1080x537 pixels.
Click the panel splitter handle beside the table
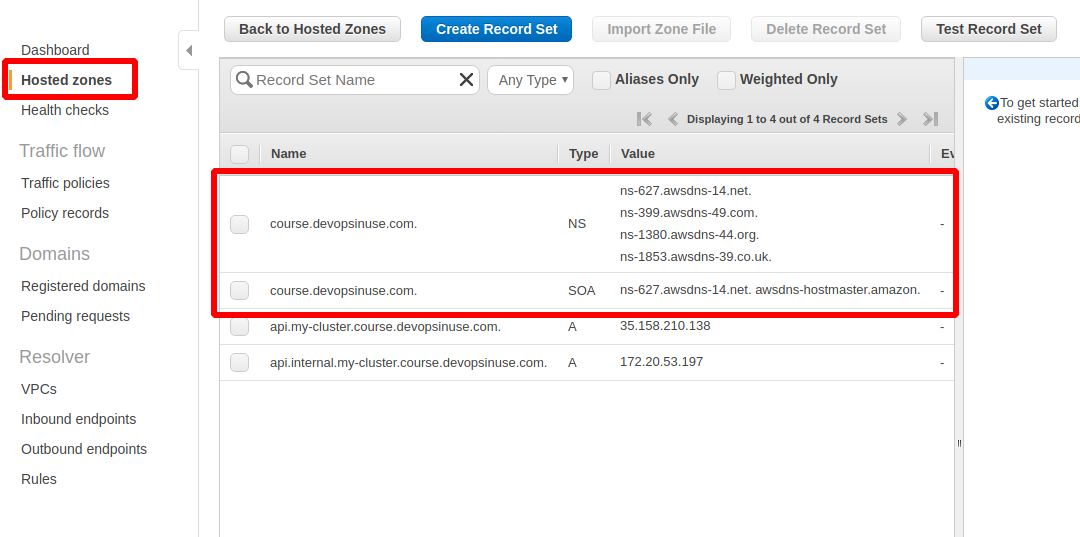pos(959,443)
